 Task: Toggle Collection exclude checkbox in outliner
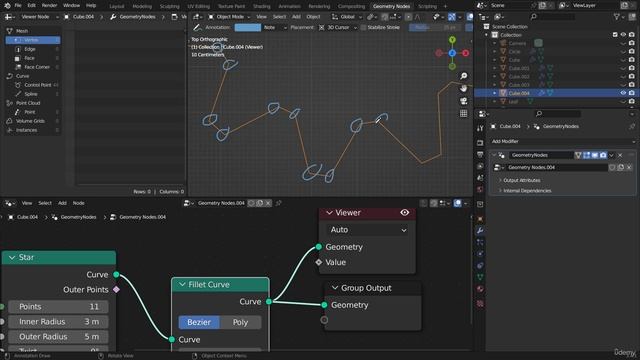tap(615, 35)
